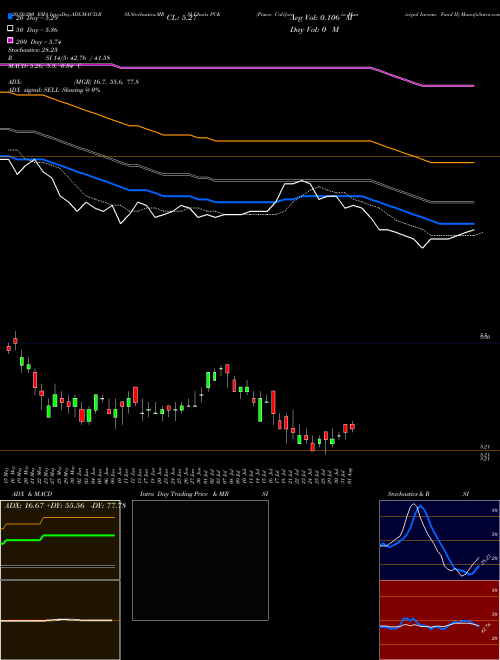Click the green +DY line in ADX panel
Image resolution: width=500 pixels, height=660 pixels.
pyautogui.click(x=78, y=535)
